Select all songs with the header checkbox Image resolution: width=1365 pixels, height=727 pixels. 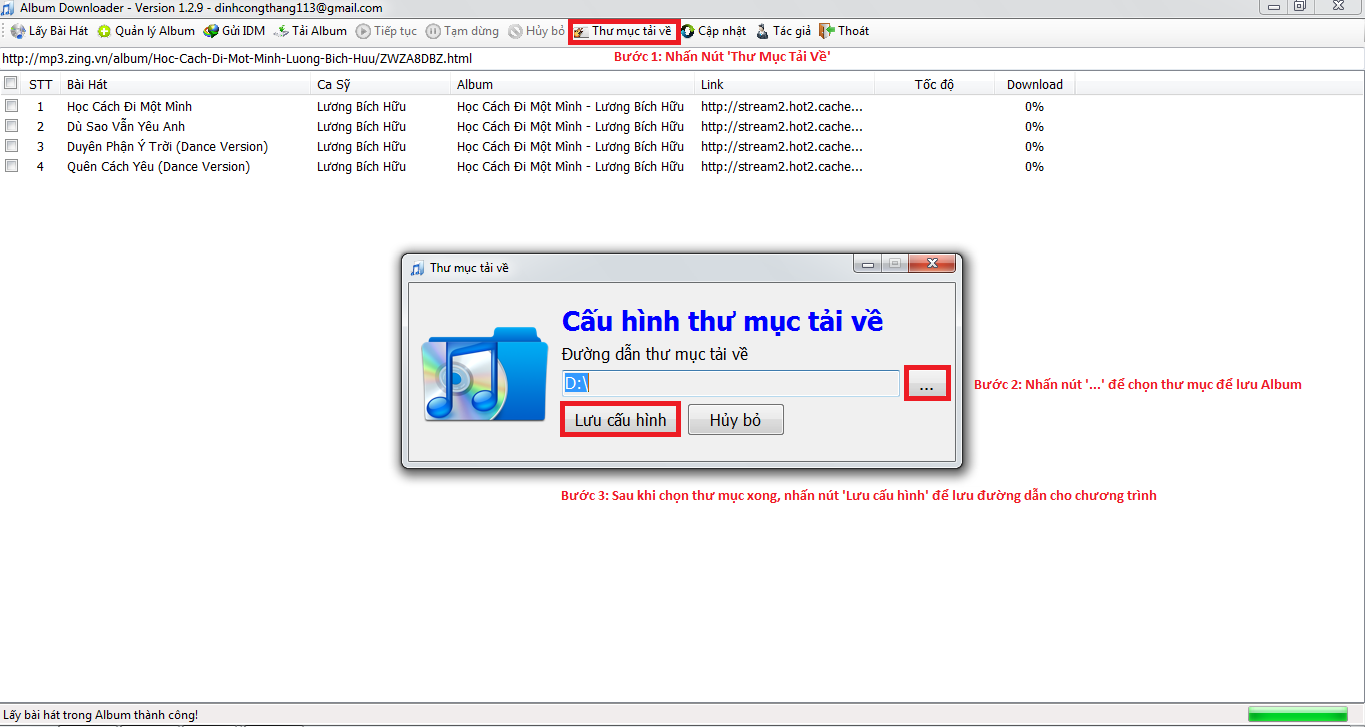click(11, 84)
